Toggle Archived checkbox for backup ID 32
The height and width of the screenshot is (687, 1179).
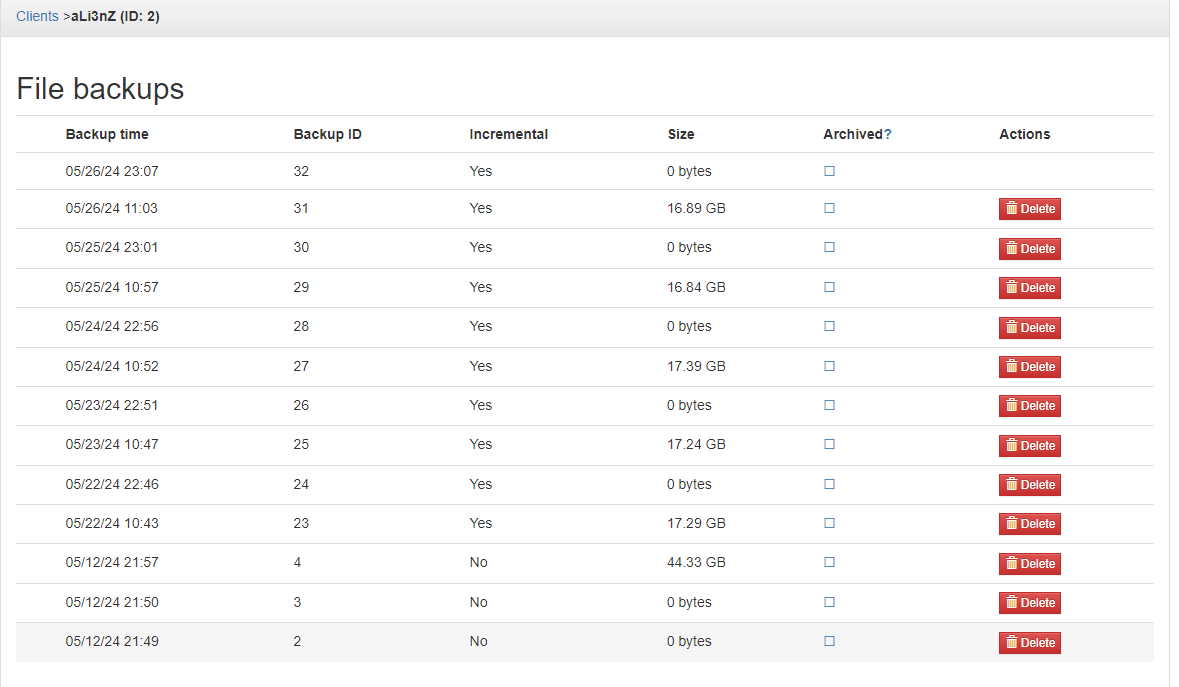click(829, 171)
